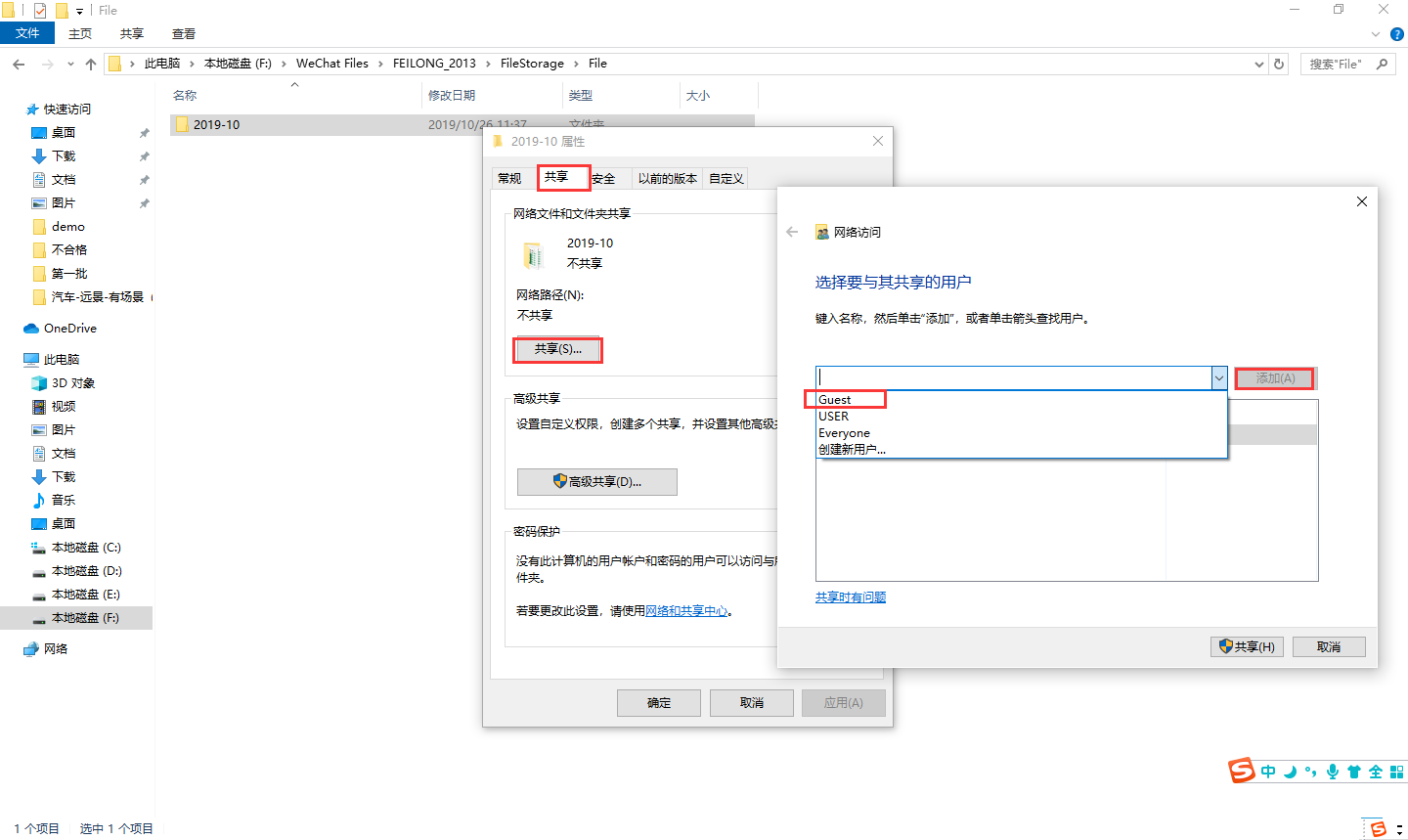This screenshot has height=840, width=1408.
Task: Open the Sogou toolbox grid icon
Action: tap(1398, 771)
